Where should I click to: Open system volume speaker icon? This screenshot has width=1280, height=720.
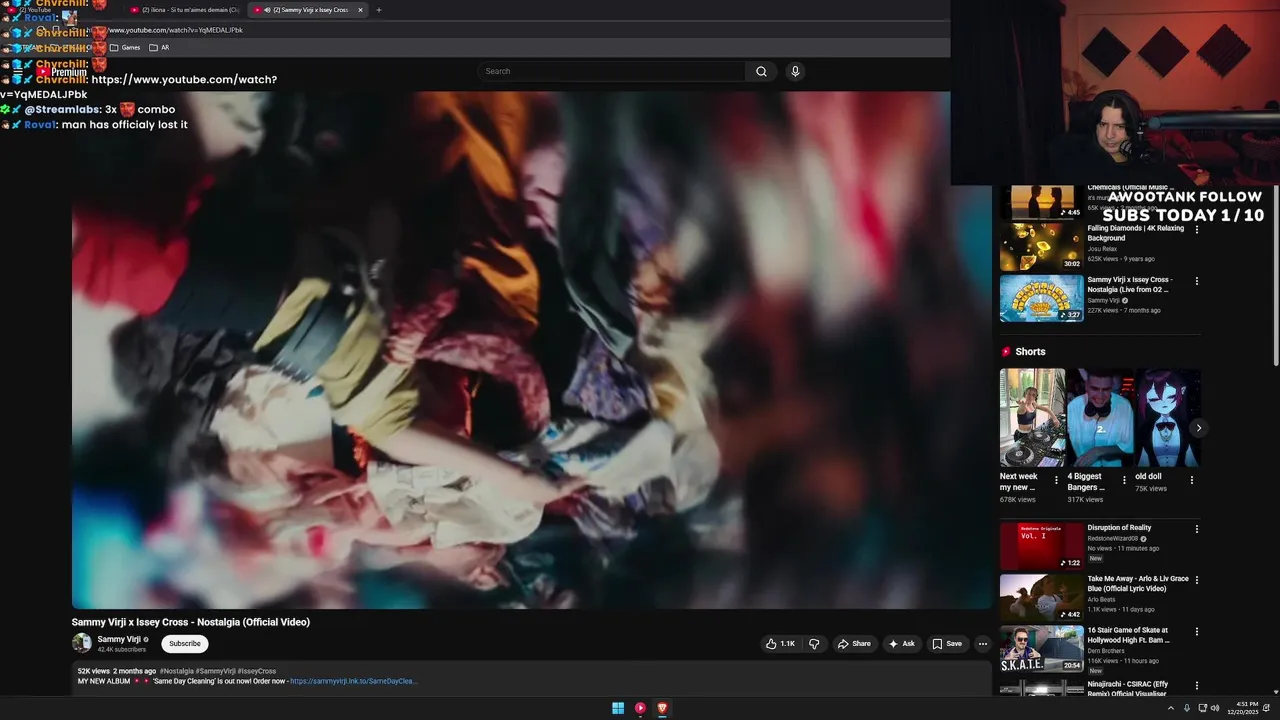(1215, 708)
